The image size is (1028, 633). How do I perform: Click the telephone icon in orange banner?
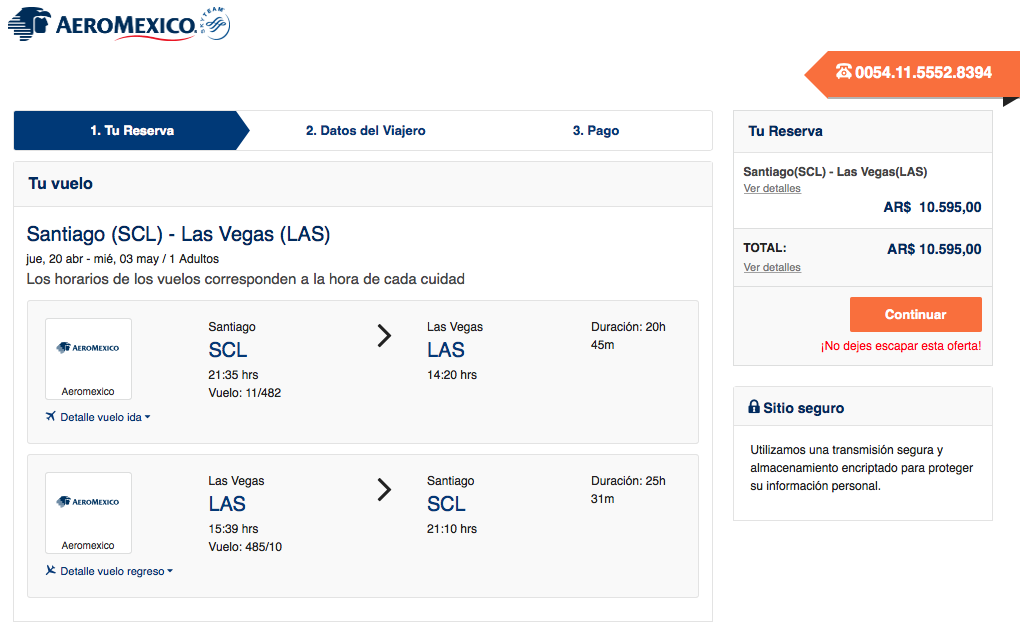click(x=844, y=71)
